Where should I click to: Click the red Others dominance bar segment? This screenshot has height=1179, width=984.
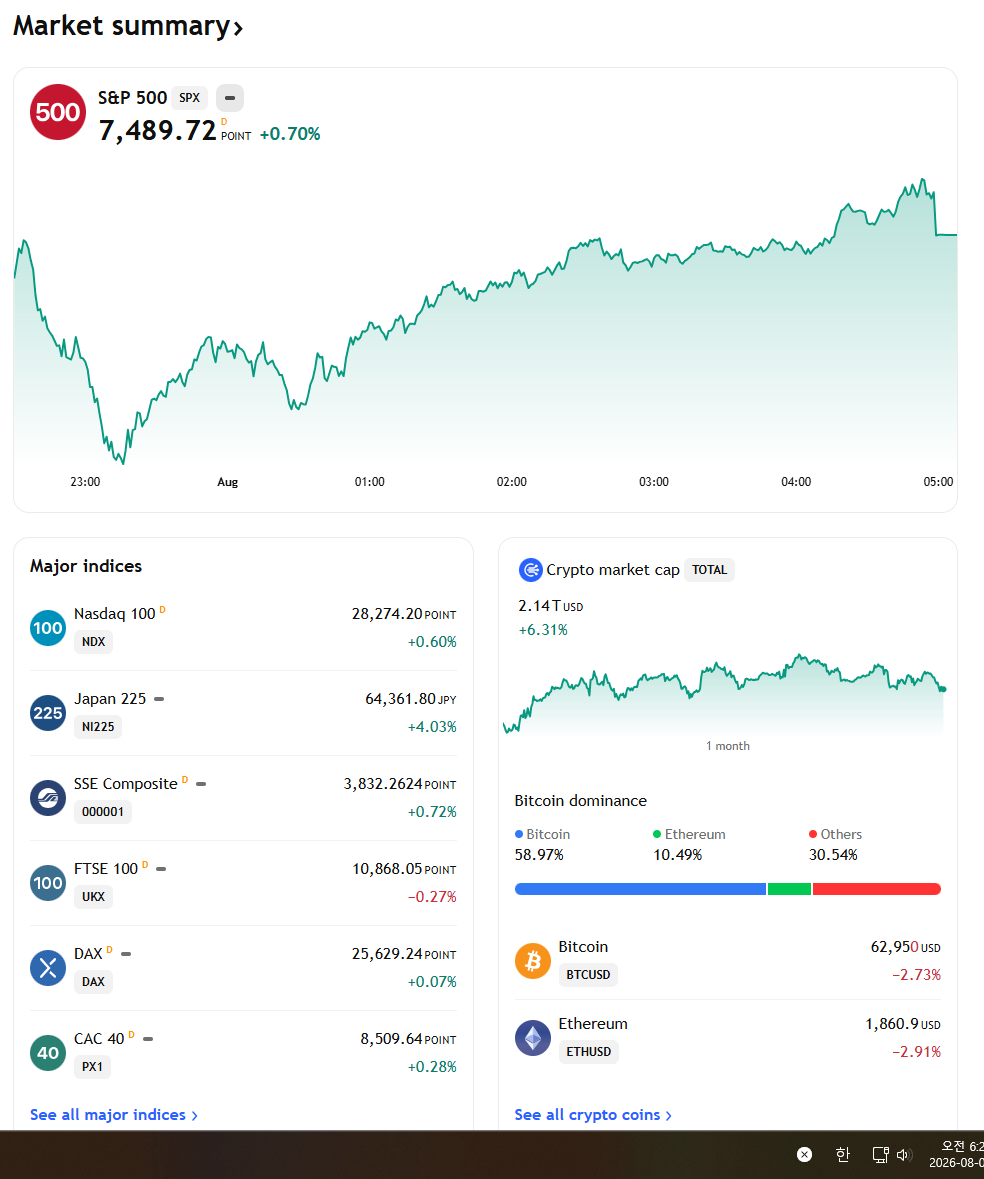pyautogui.click(x=877, y=890)
